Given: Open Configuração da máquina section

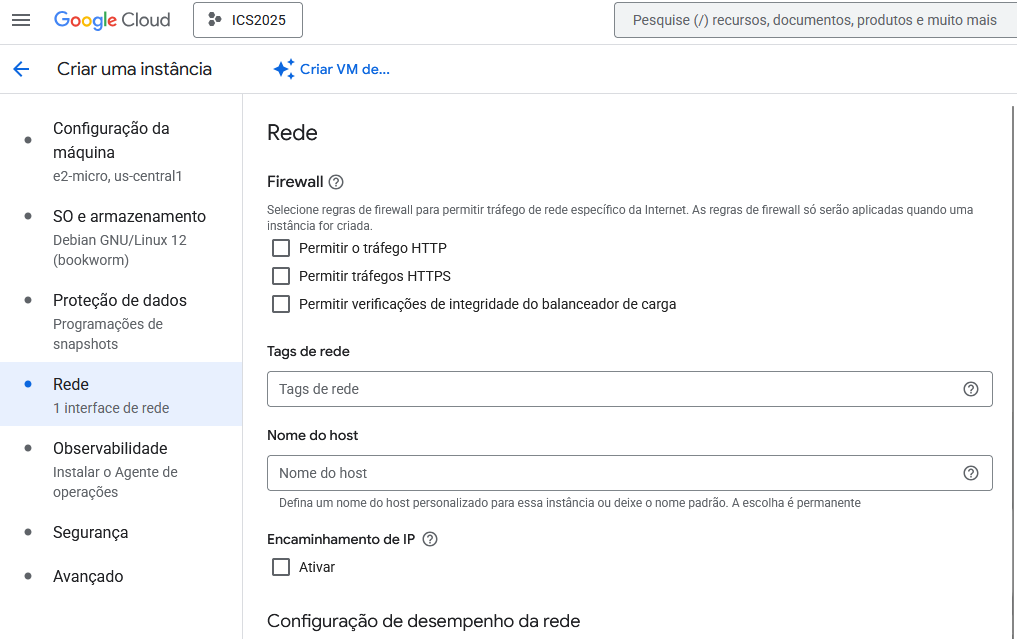Looking at the screenshot, I should coord(111,141).
